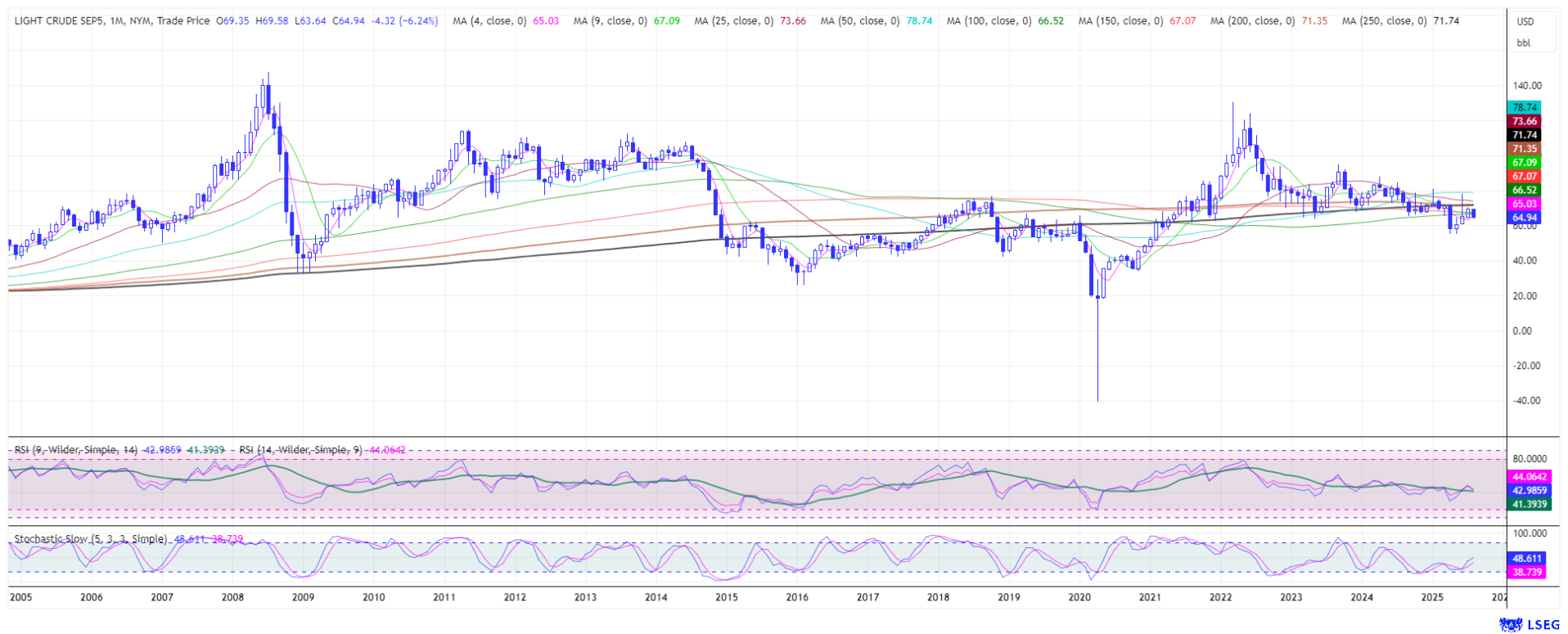Select the Stochastic Slow indicator label
The width and height of the screenshot is (1568, 634).
point(90,539)
